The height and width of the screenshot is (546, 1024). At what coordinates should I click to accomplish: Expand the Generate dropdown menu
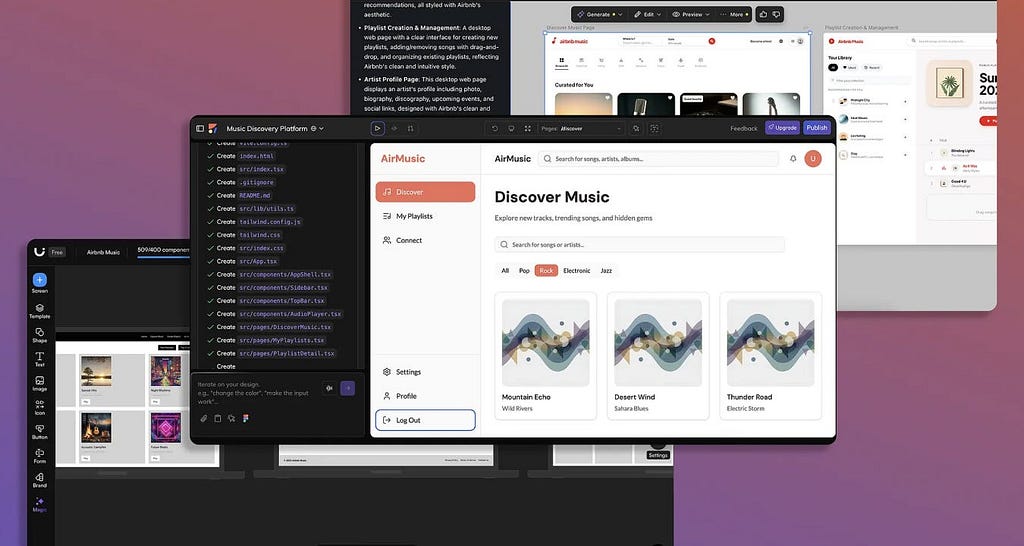(x=601, y=15)
